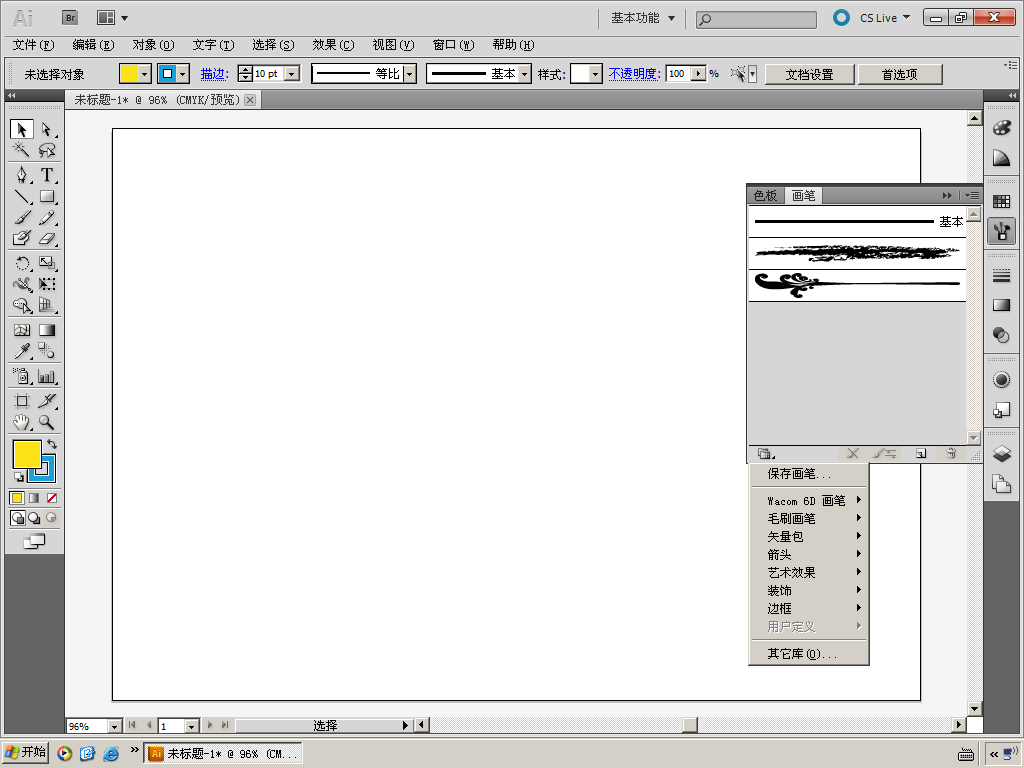Click the yellow fill swatch in toolbox

click(x=27, y=454)
